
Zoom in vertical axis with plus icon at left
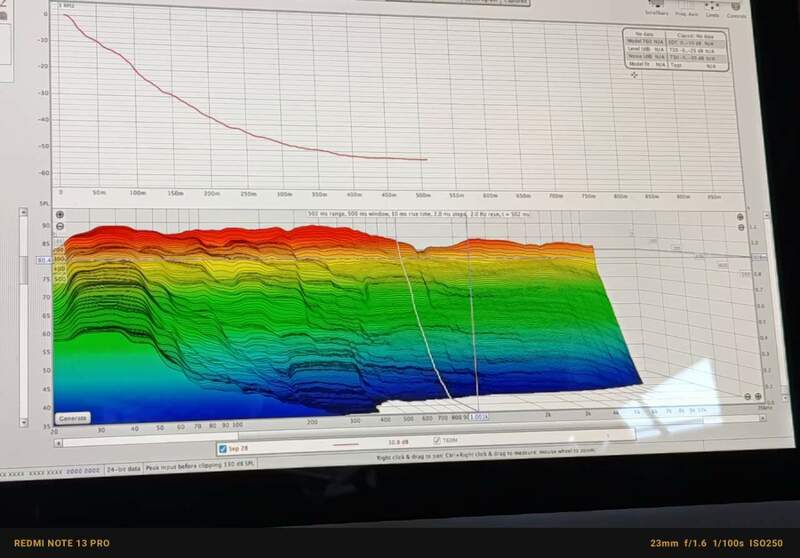[60, 215]
